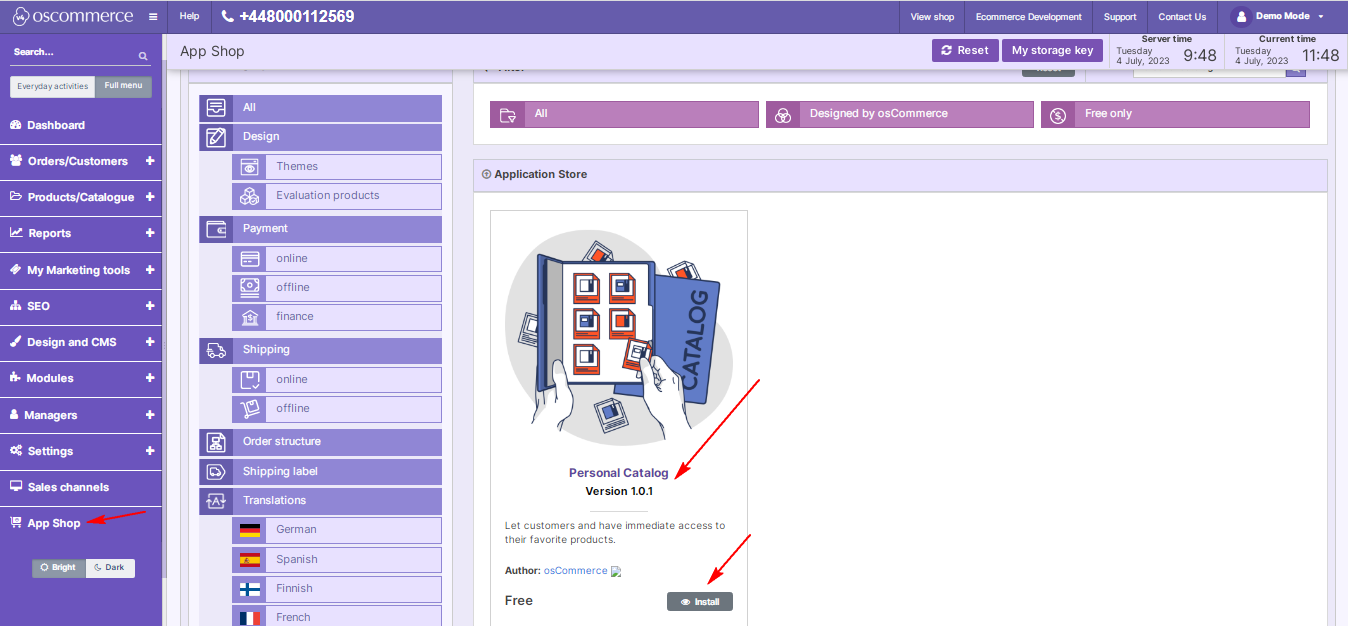Screen dimensions: 1348x626
Task: Click the sidebar search magnifier icon
Action: tap(143, 56)
